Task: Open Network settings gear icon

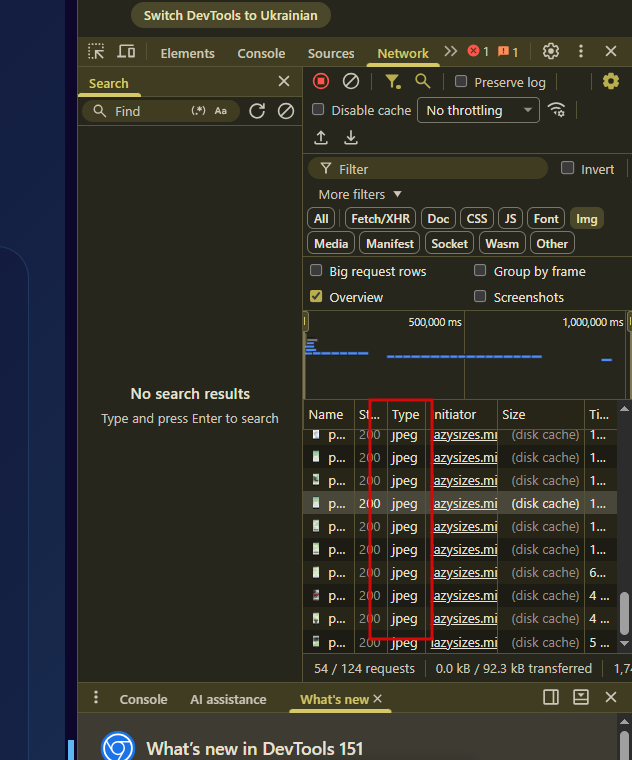Action: [611, 81]
